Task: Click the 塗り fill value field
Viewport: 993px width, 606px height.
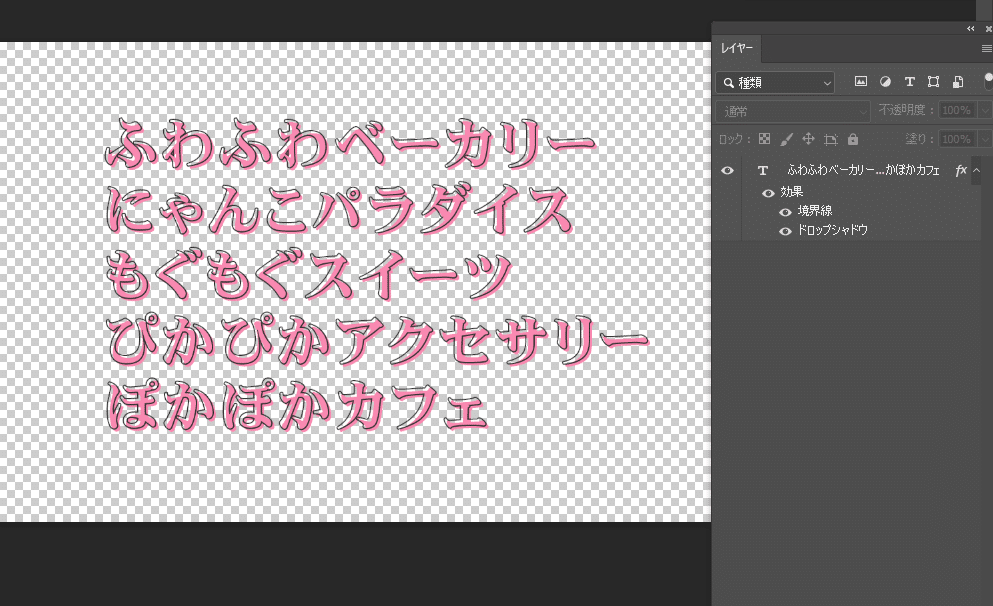Action: [958, 139]
